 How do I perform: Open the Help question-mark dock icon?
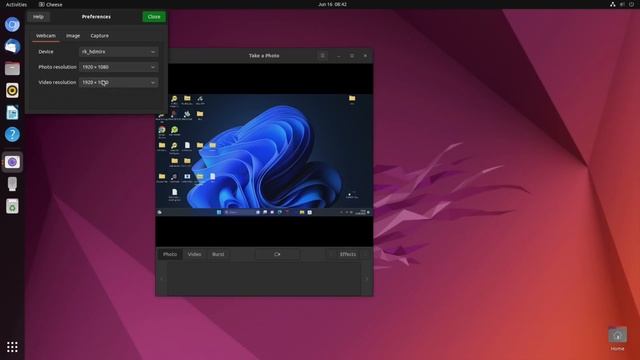click(x=12, y=135)
